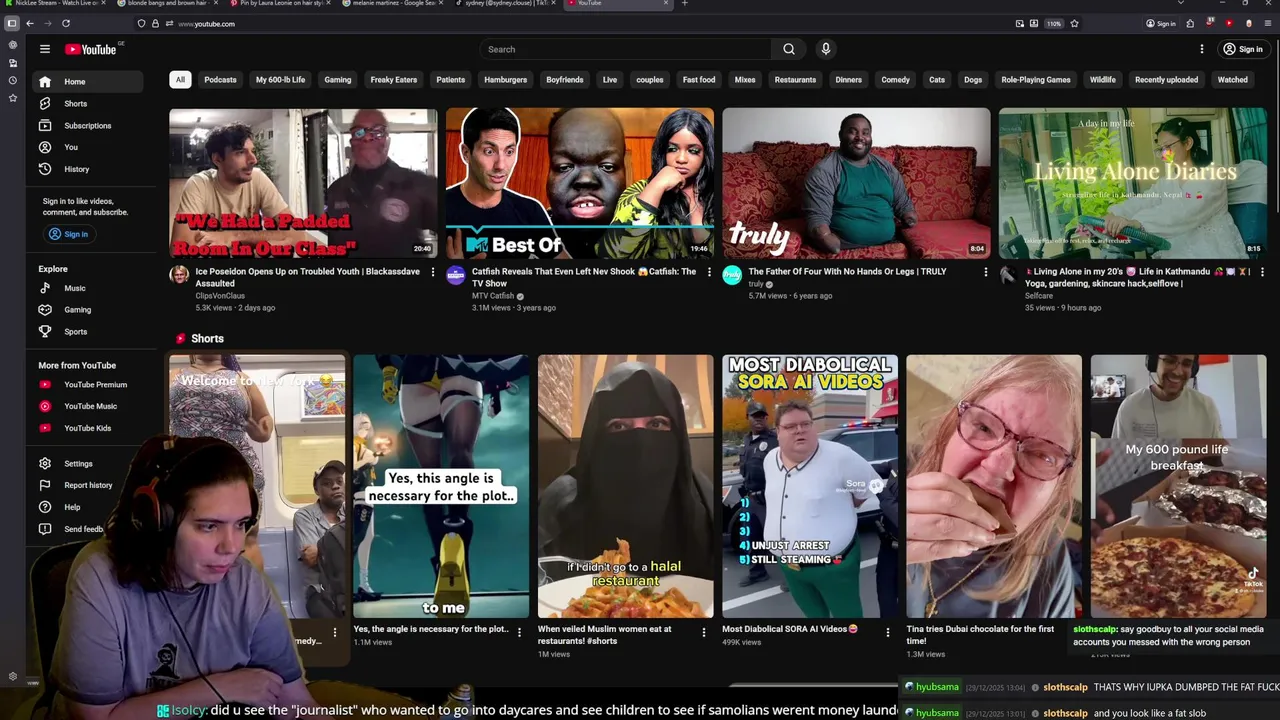1280x720 pixels.
Task: Play the Tina Dubai chocolate short
Action: (994, 486)
